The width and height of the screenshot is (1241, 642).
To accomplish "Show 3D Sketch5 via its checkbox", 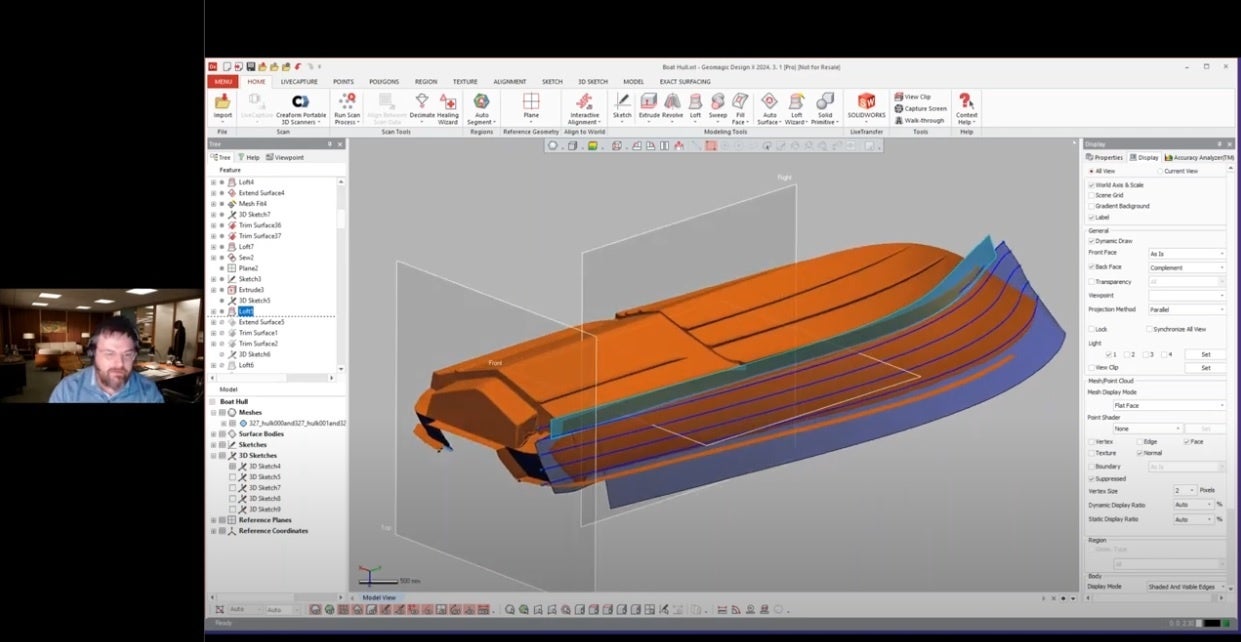I will coord(233,477).
